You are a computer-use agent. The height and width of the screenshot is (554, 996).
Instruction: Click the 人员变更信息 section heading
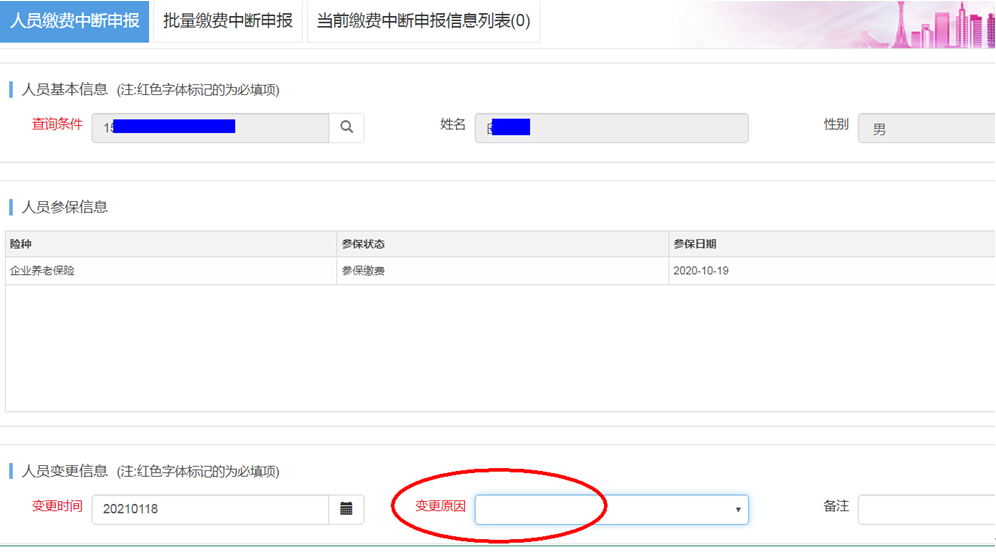(x=65, y=471)
